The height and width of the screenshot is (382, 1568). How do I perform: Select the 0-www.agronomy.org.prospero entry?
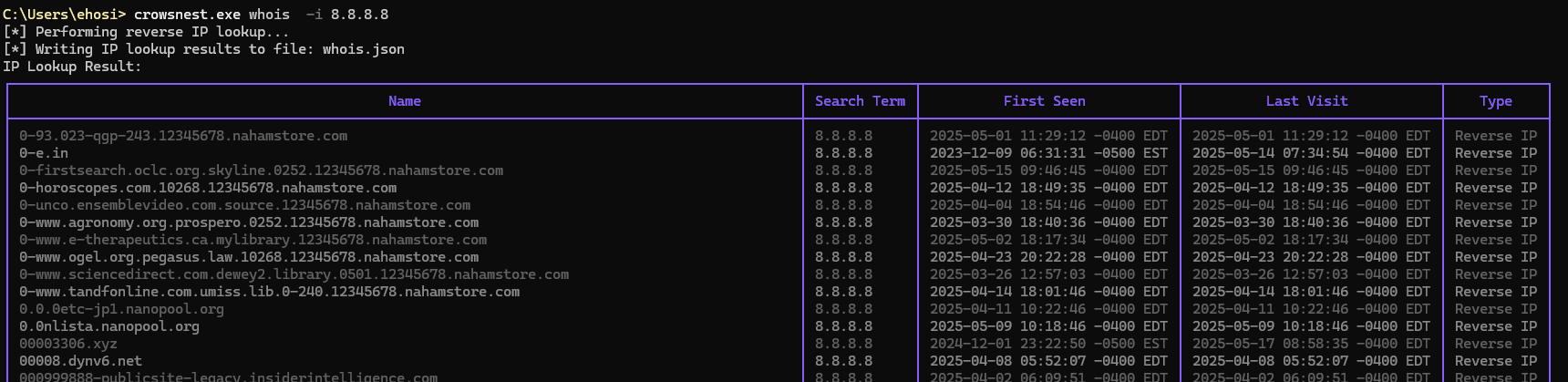(x=249, y=222)
